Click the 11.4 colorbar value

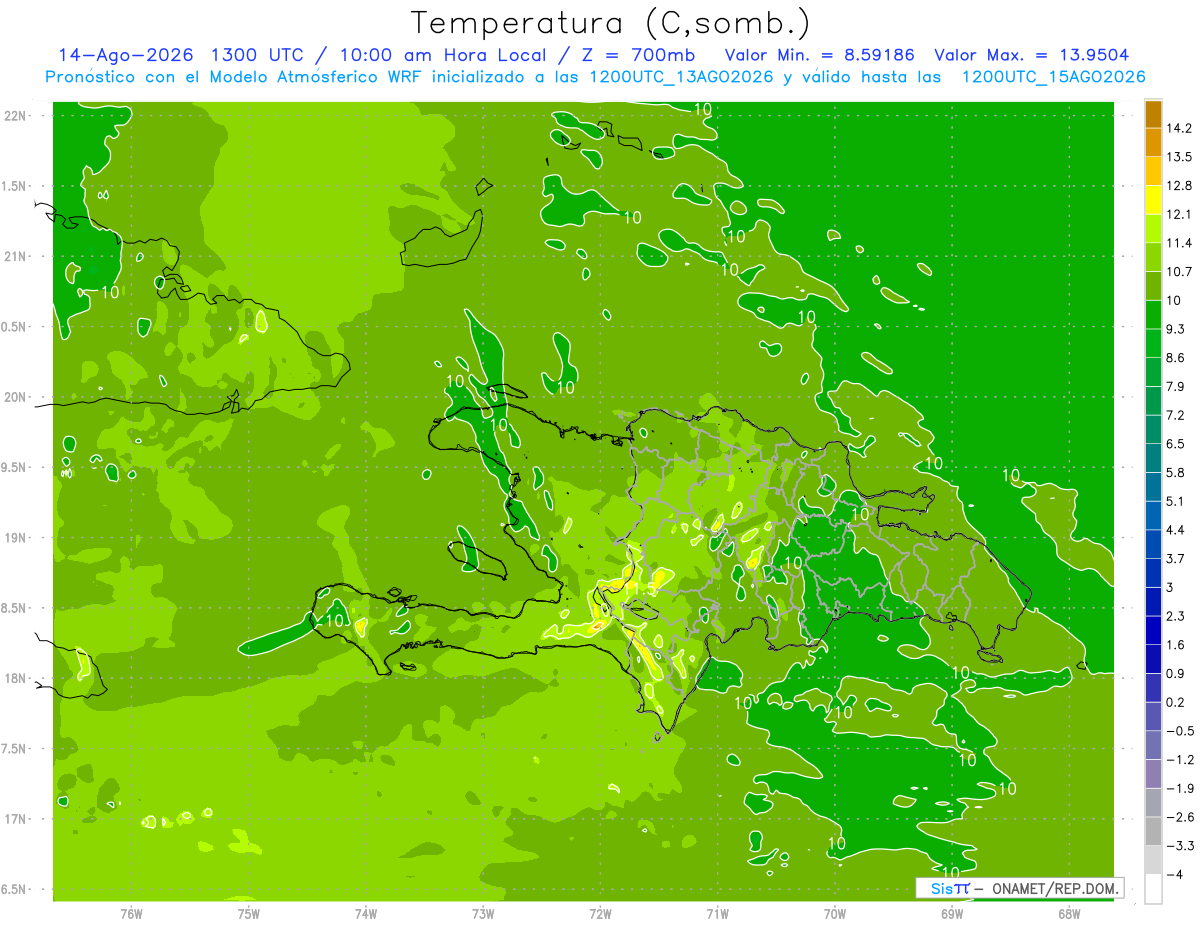(1179, 243)
